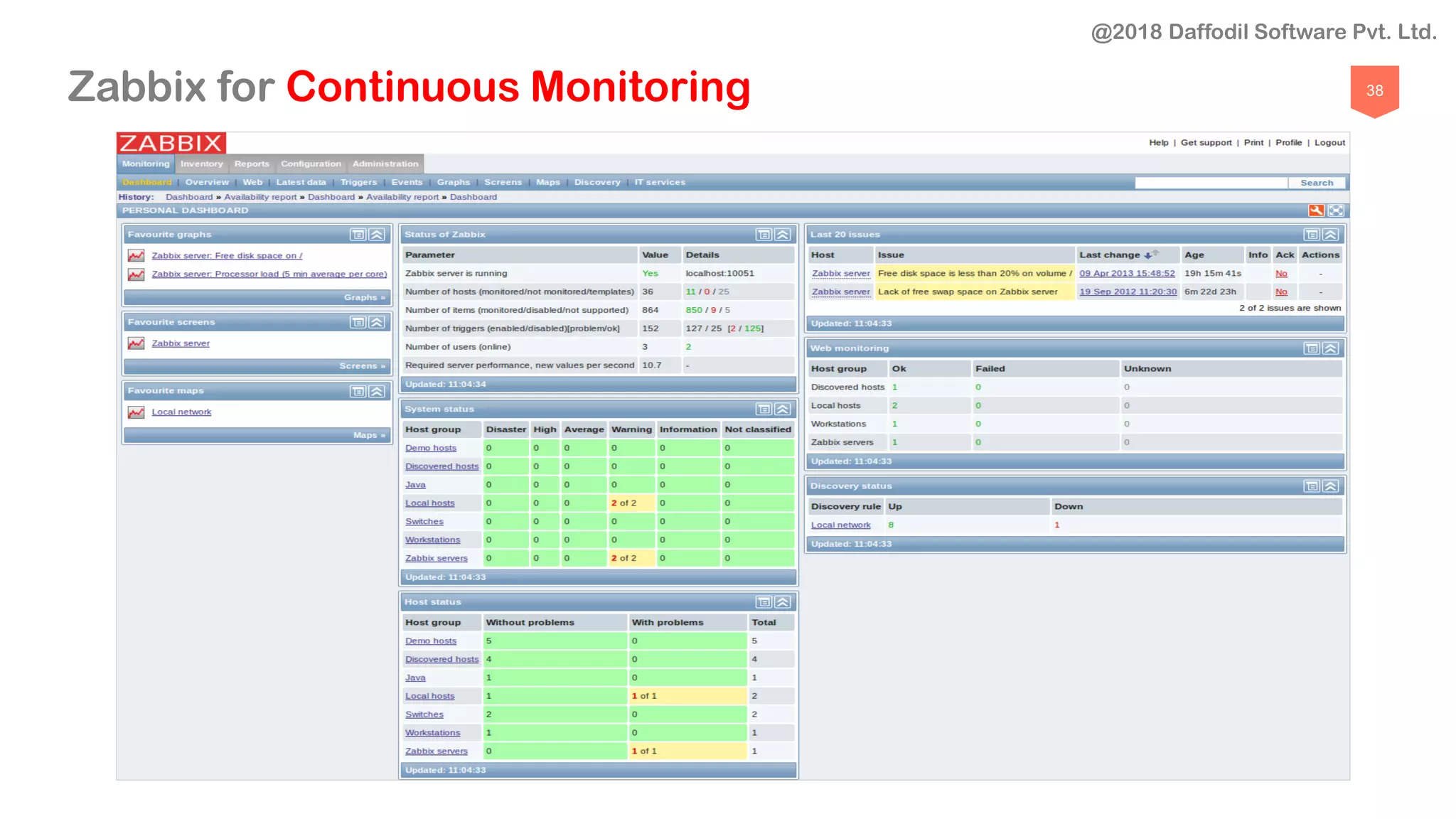The height and width of the screenshot is (819, 1456).
Task: Switch to the Monitoring tab
Action: [x=146, y=164]
